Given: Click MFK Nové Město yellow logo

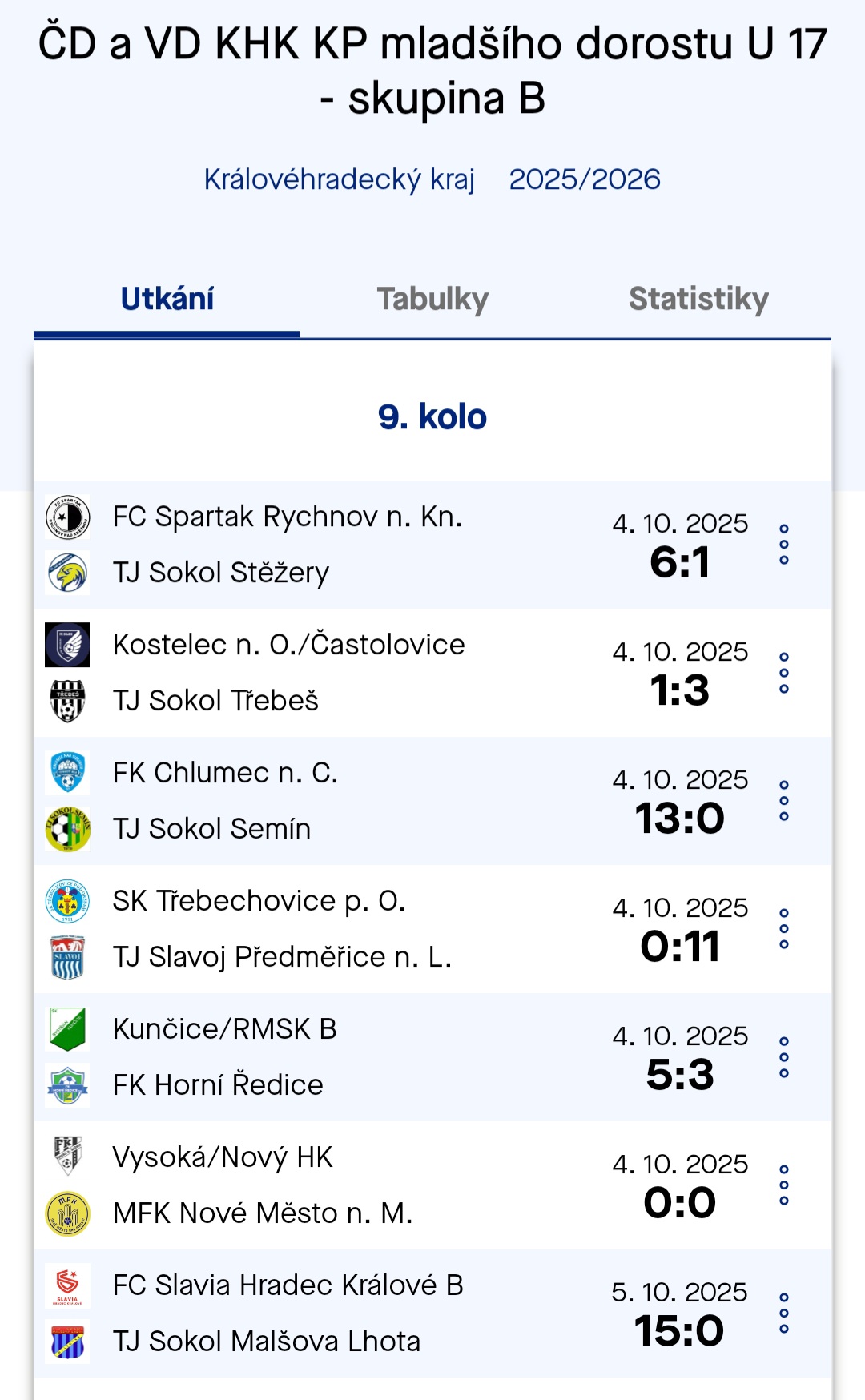Looking at the screenshot, I should coord(68,1213).
